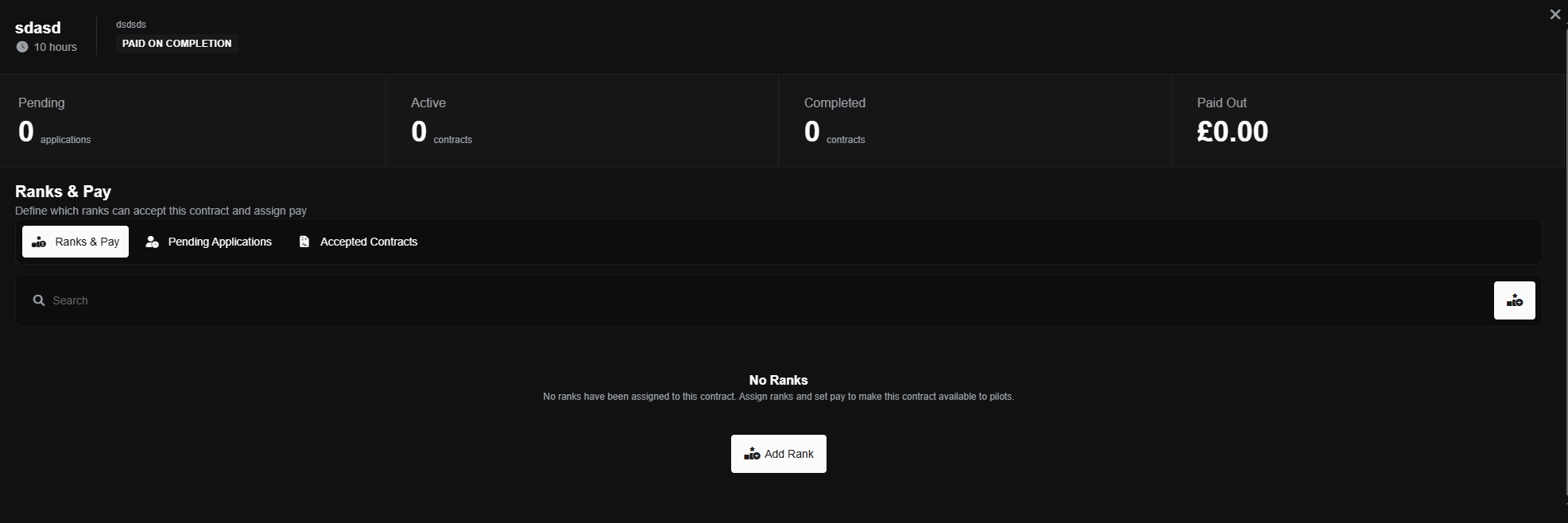
Task: Click the magnifier icon in the search bar
Action: tap(38, 300)
